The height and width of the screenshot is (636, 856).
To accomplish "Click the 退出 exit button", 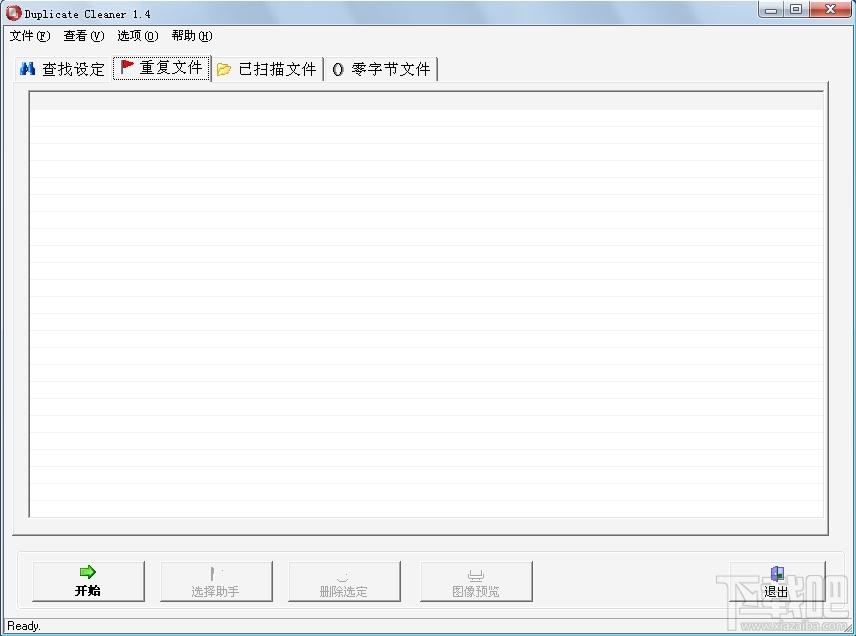I will pos(777,581).
